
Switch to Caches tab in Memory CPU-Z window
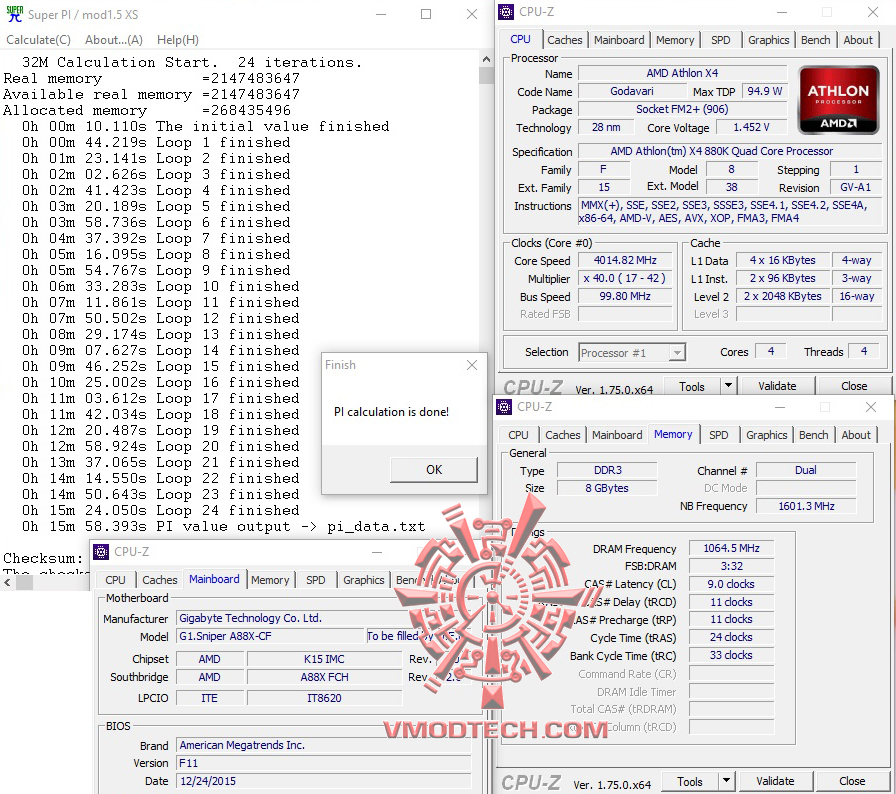[563, 435]
